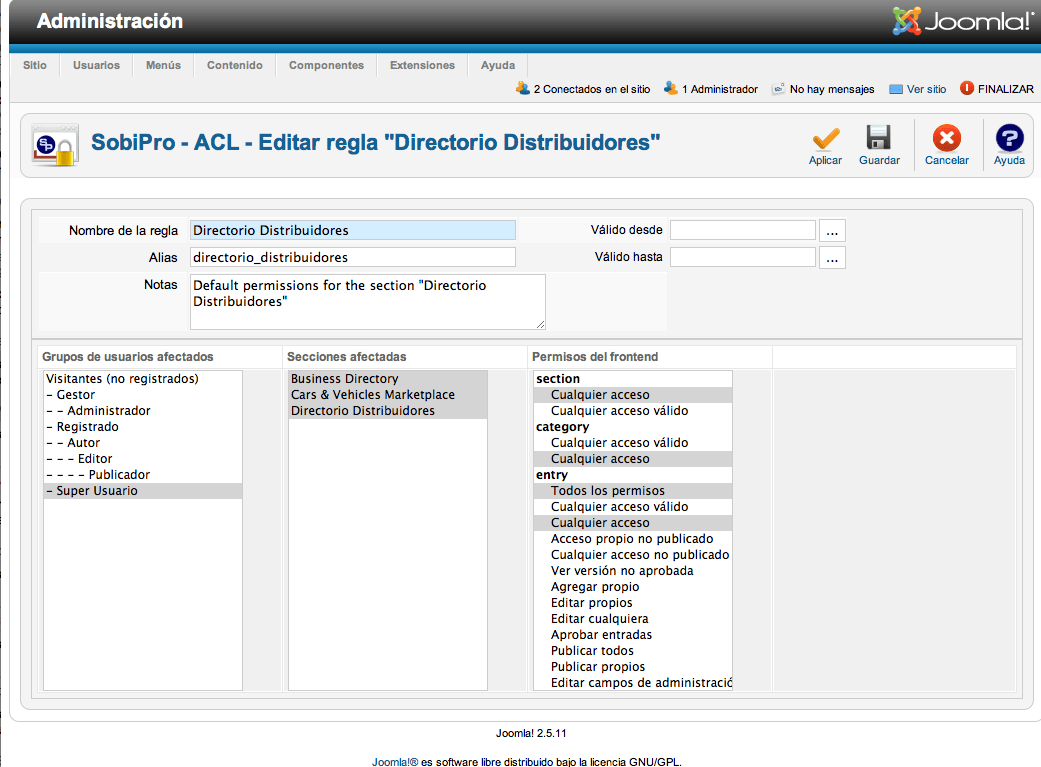Click the SobiPro ACL lock icon
The image size is (1041, 767).
[x=55, y=144]
